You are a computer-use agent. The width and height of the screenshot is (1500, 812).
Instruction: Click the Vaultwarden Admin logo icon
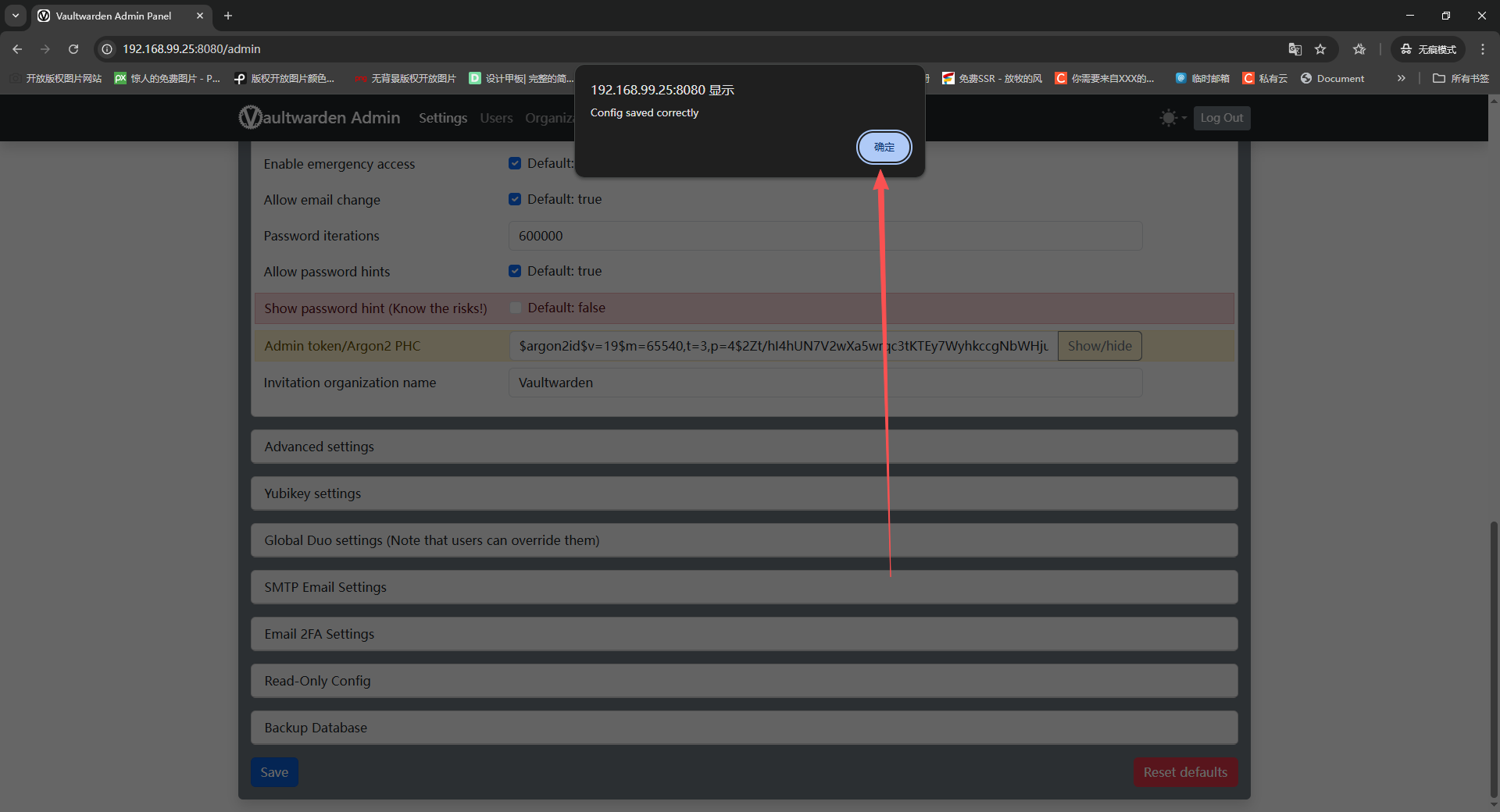[251, 117]
